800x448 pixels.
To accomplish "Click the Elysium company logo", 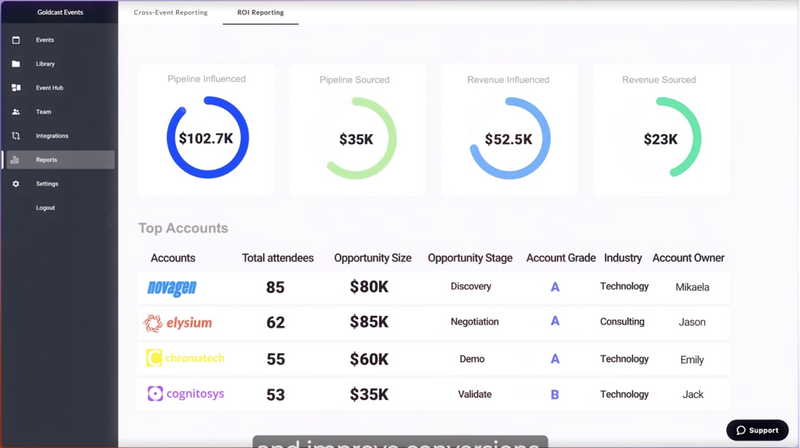I will [x=178, y=323].
